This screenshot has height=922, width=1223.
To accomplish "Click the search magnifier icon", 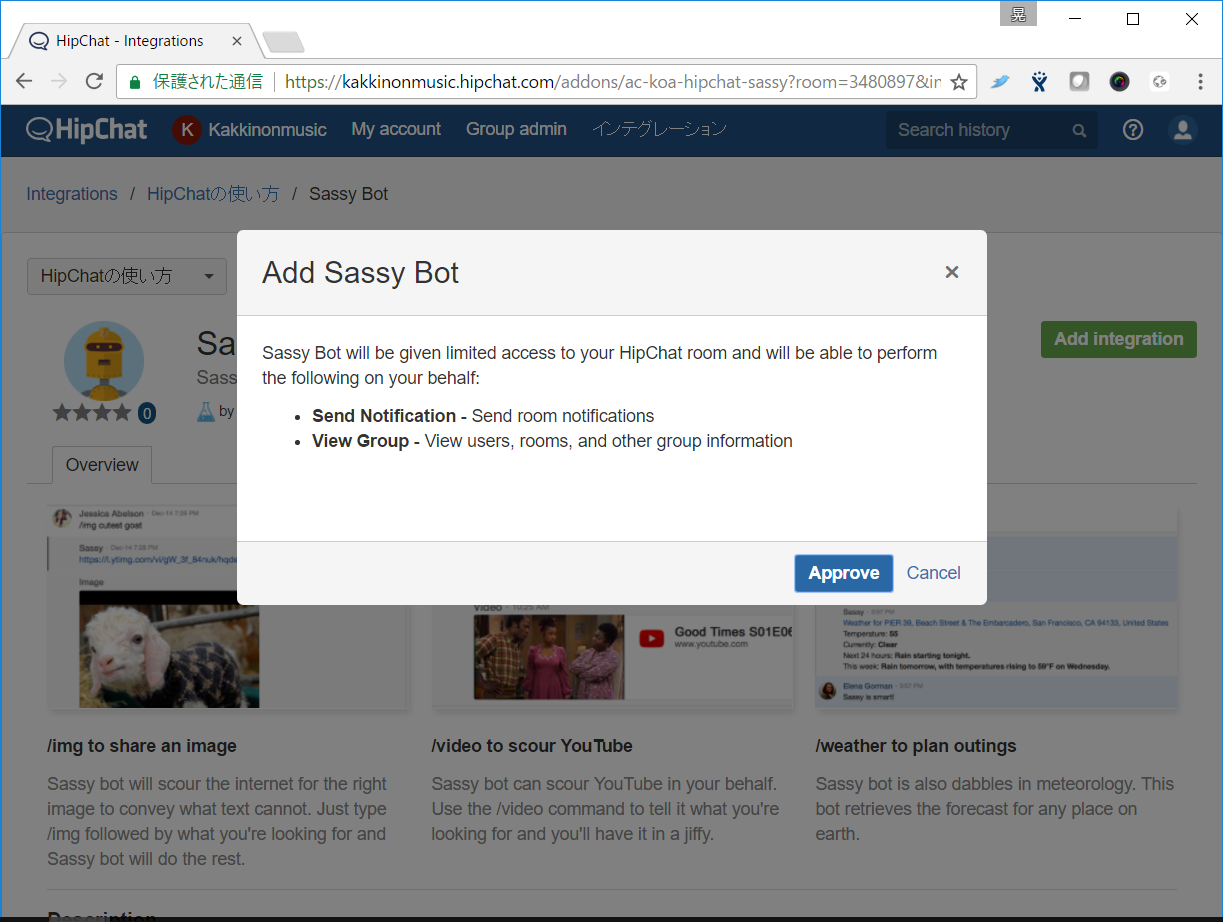I will point(1079,130).
